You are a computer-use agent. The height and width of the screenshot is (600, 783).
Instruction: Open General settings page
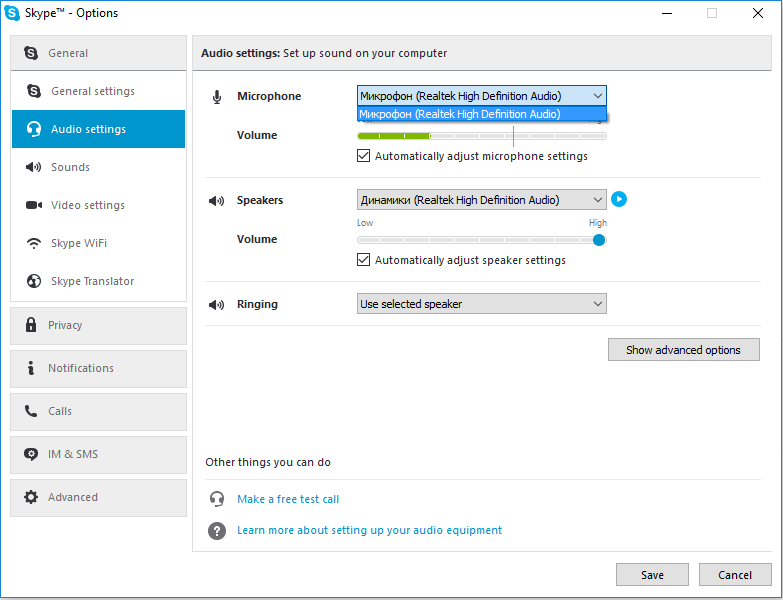[98, 91]
